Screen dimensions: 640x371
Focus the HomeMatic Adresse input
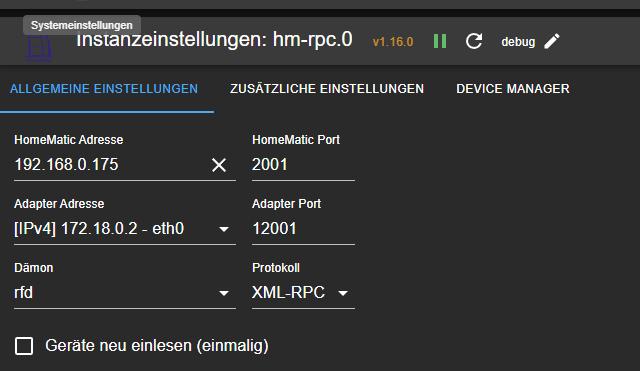110,165
